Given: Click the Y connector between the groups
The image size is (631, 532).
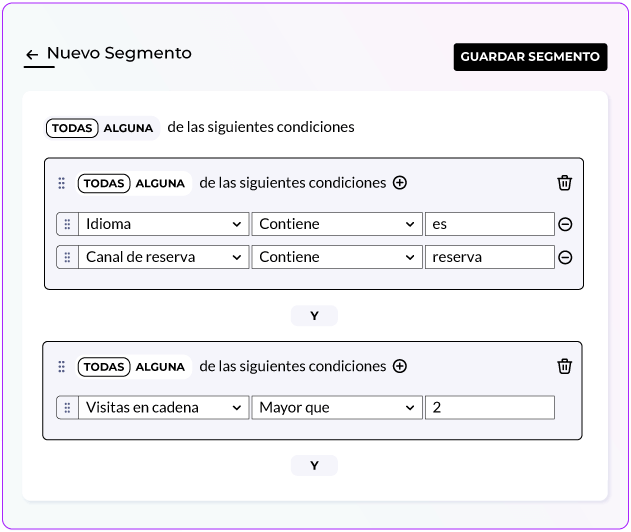Looking at the screenshot, I should pos(314,316).
